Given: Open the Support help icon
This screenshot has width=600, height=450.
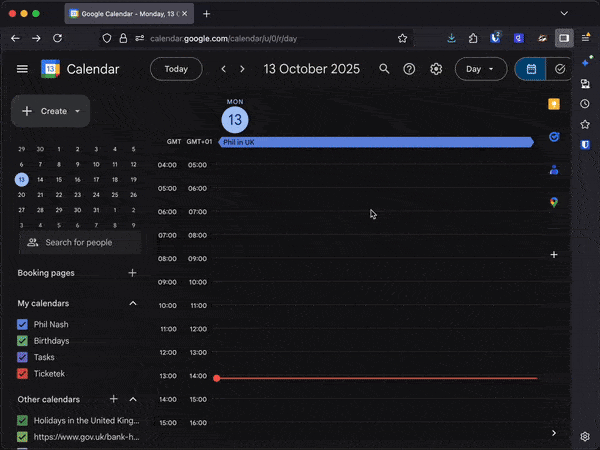Looking at the screenshot, I should (409, 69).
